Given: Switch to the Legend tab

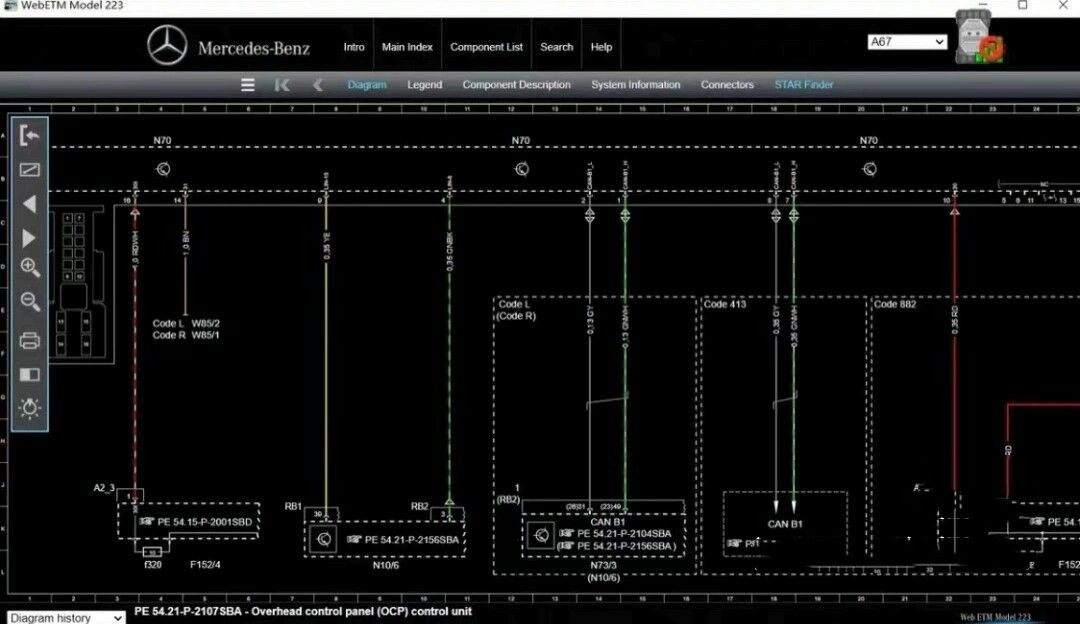Looking at the screenshot, I should pyautogui.click(x=424, y=85).
